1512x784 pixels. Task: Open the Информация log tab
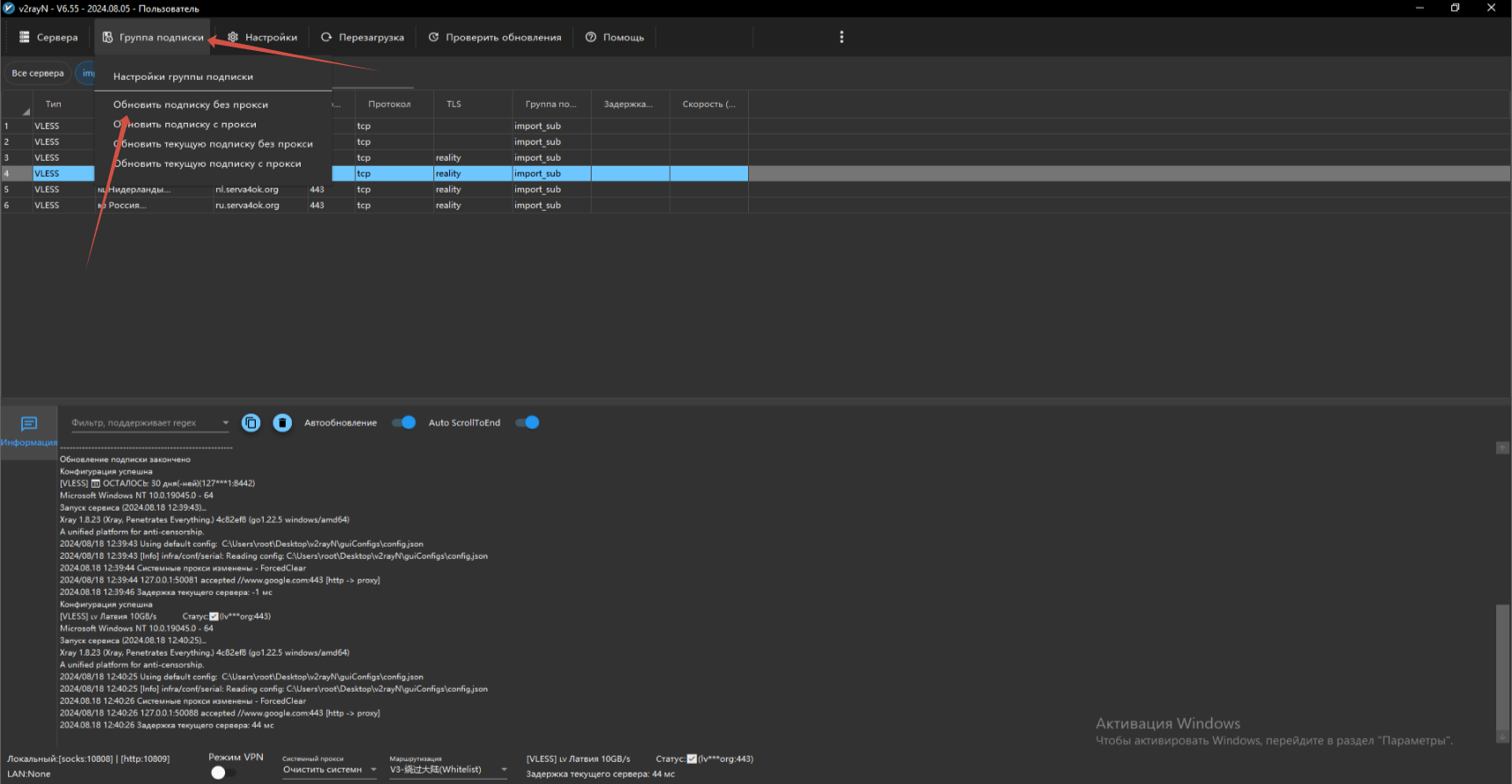click(29, 431)
